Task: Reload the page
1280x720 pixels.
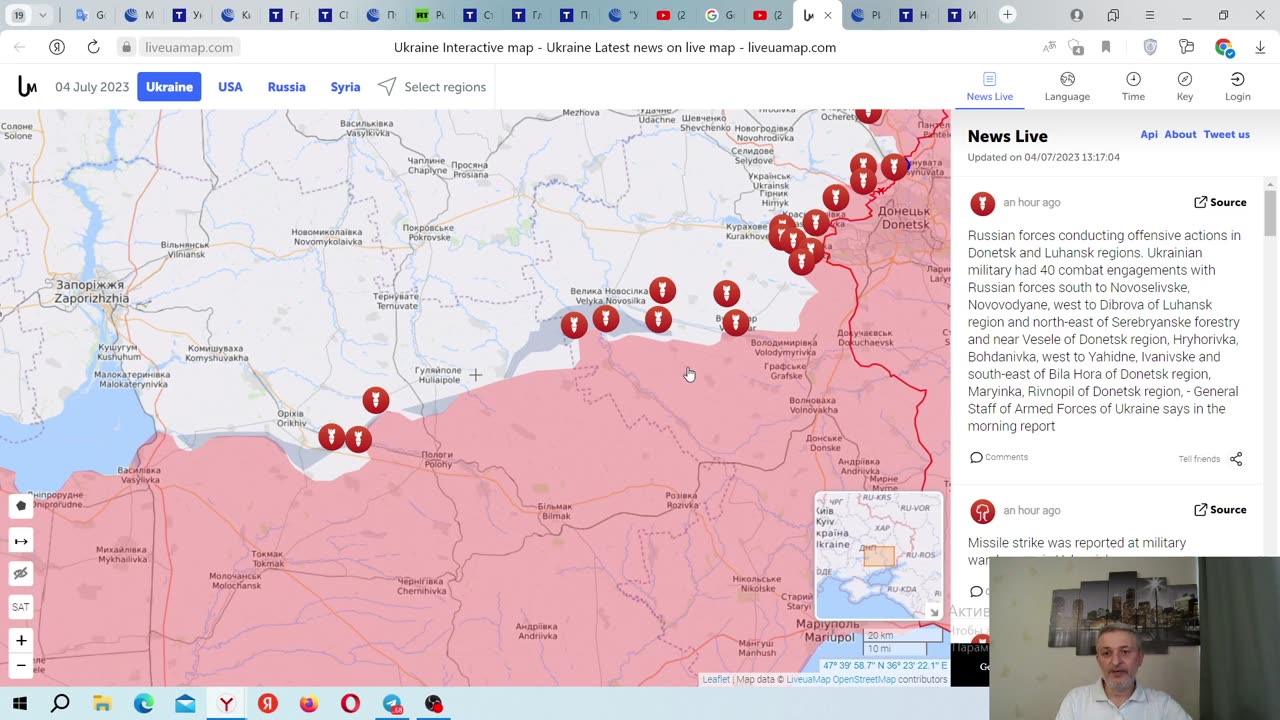Action: (93, 47)
